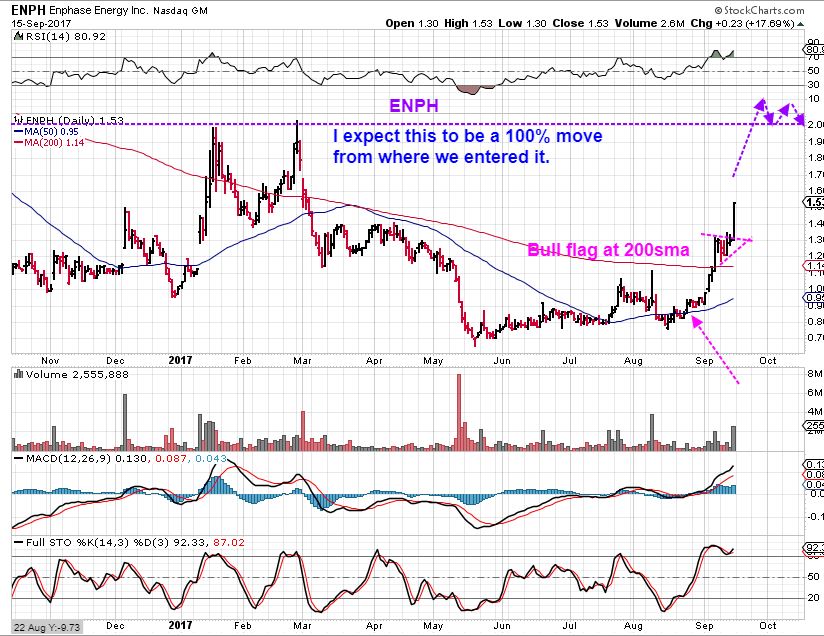Click the green up-arrow beside Chg value
824x636 pixels.
[x=800, y=24]
